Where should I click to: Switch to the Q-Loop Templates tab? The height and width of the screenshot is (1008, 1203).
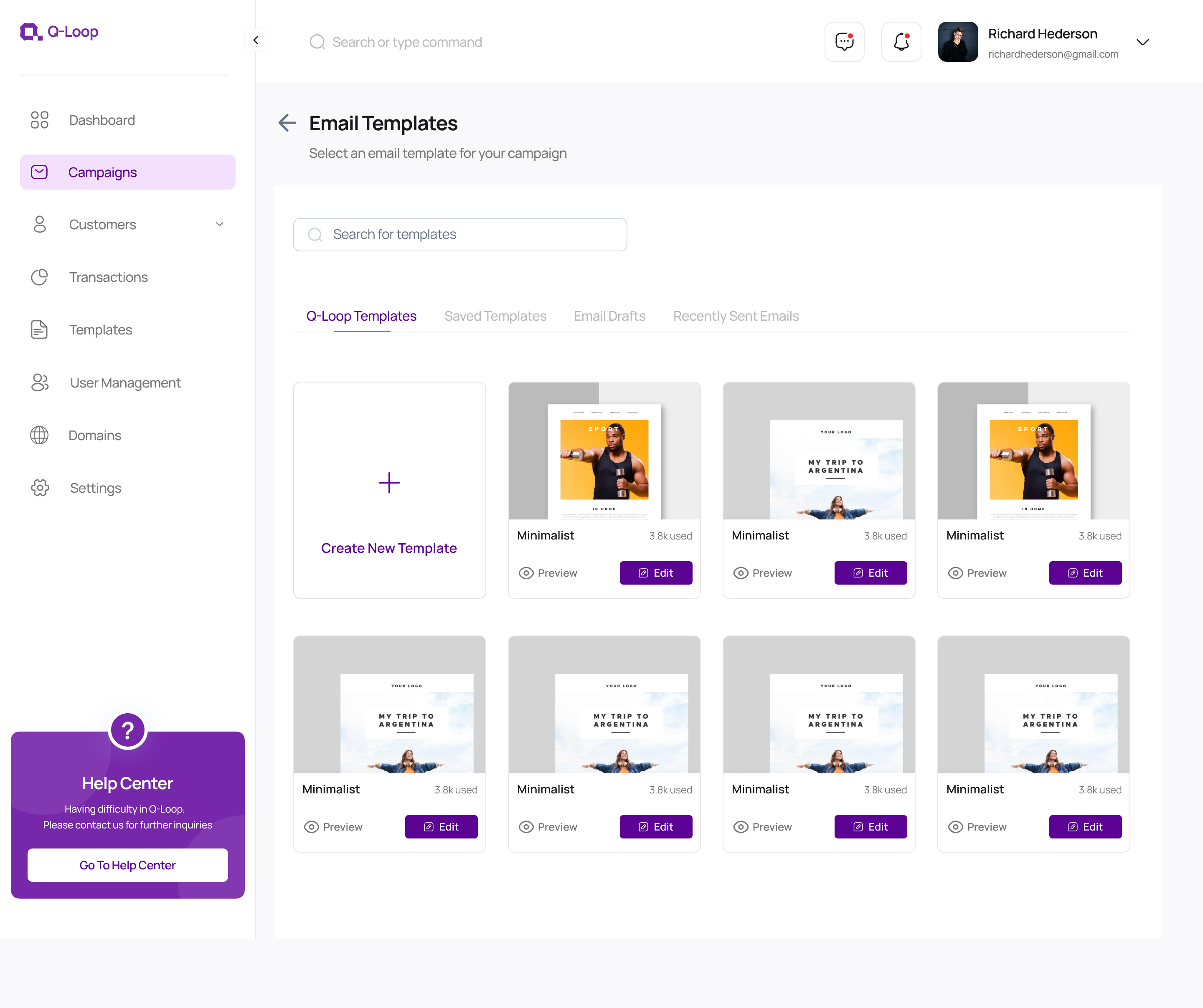pos(361,316)
